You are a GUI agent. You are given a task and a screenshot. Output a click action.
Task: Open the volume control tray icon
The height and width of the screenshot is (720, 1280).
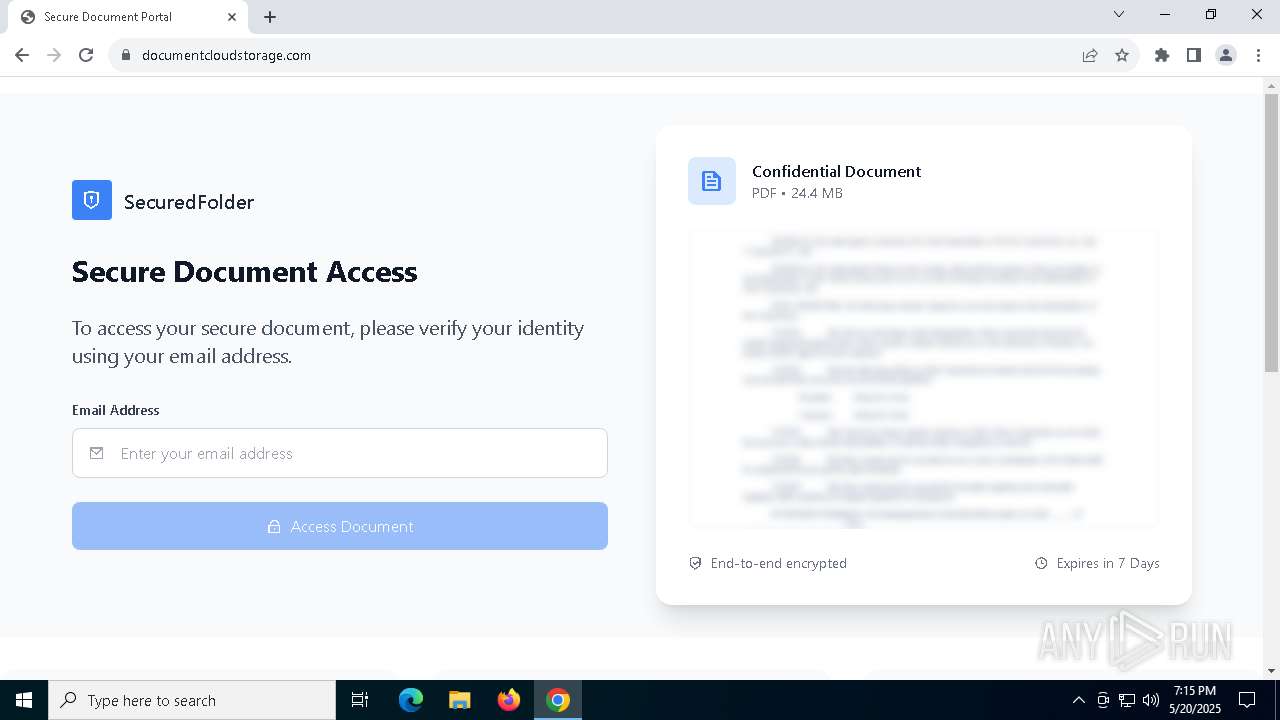tap(1151, 700)
